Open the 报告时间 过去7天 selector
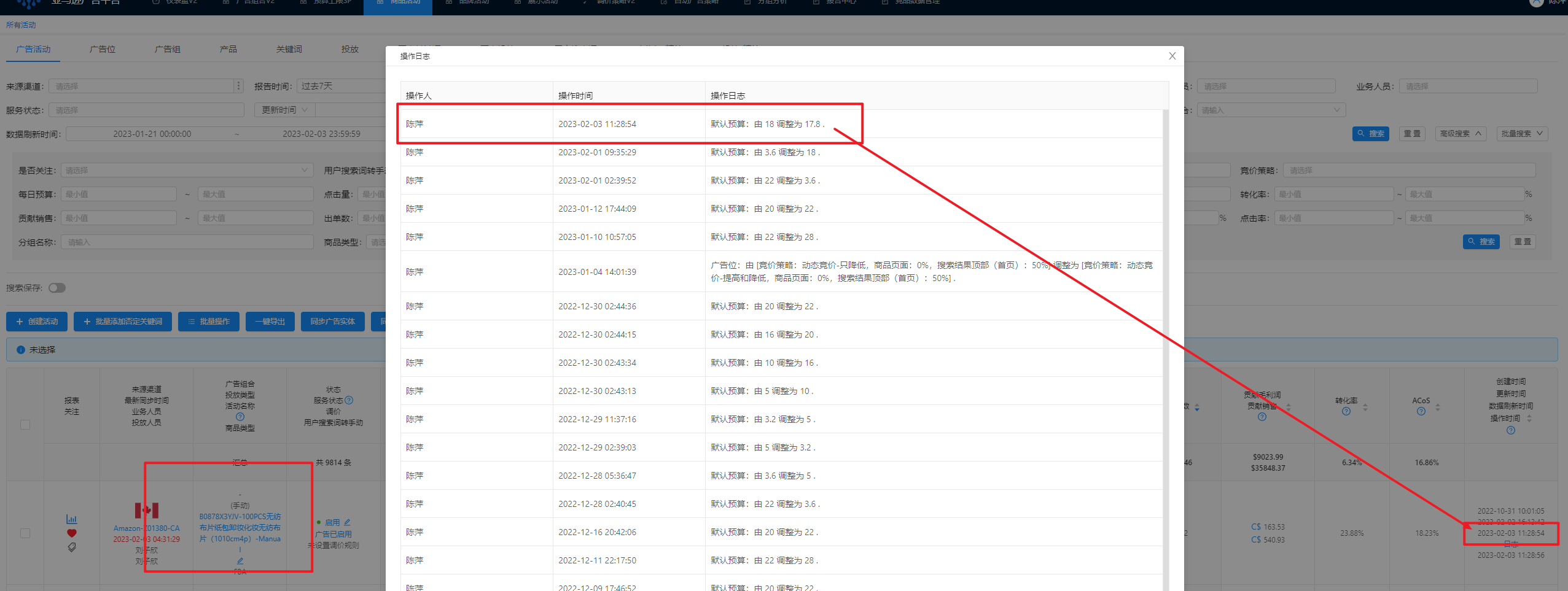This screenshot has height=591, width=1568. click(341, 86)
